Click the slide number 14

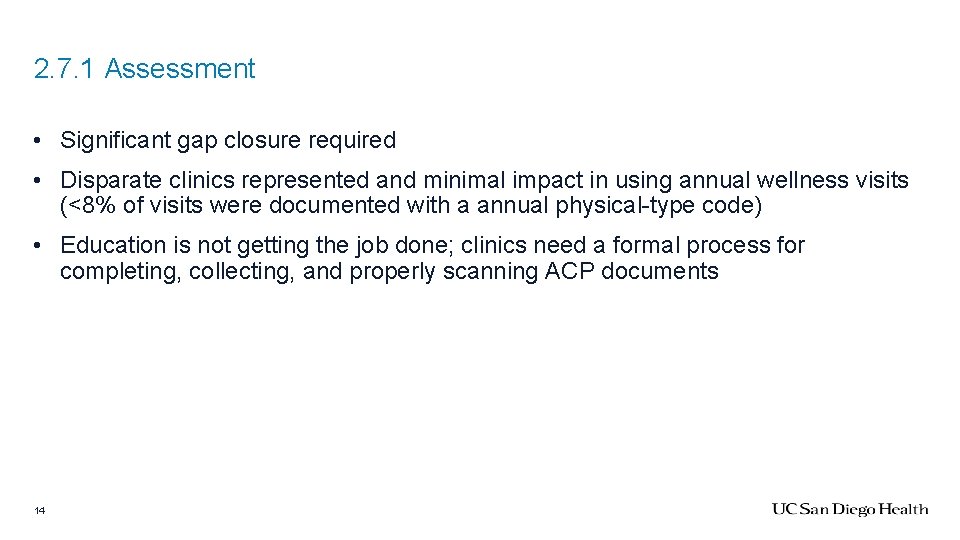[x=39, y=511]
